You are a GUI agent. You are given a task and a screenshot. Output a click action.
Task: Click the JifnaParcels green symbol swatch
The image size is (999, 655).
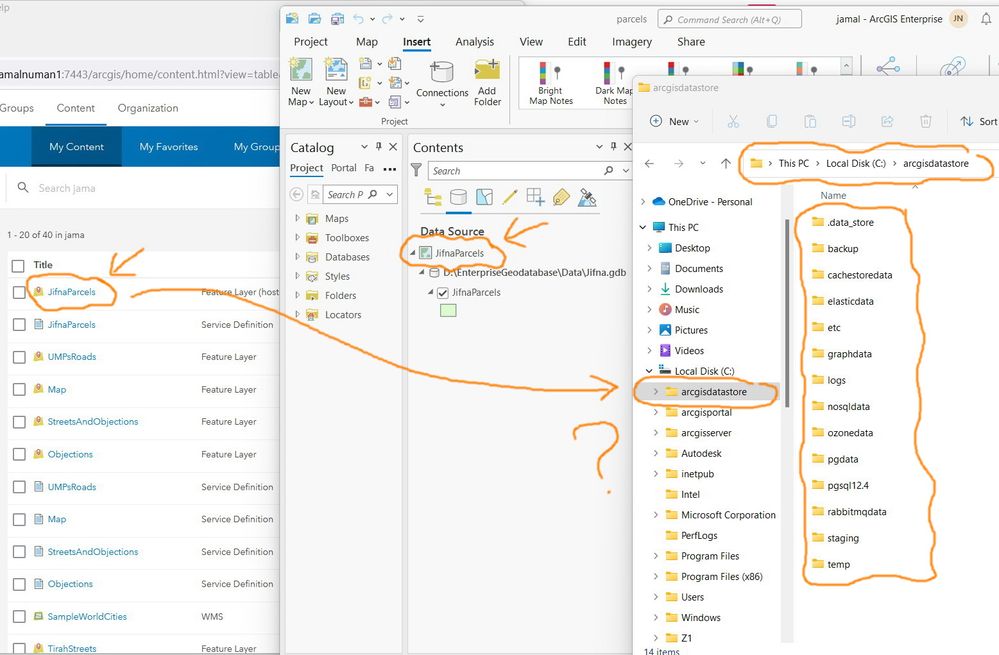(448, 311)
